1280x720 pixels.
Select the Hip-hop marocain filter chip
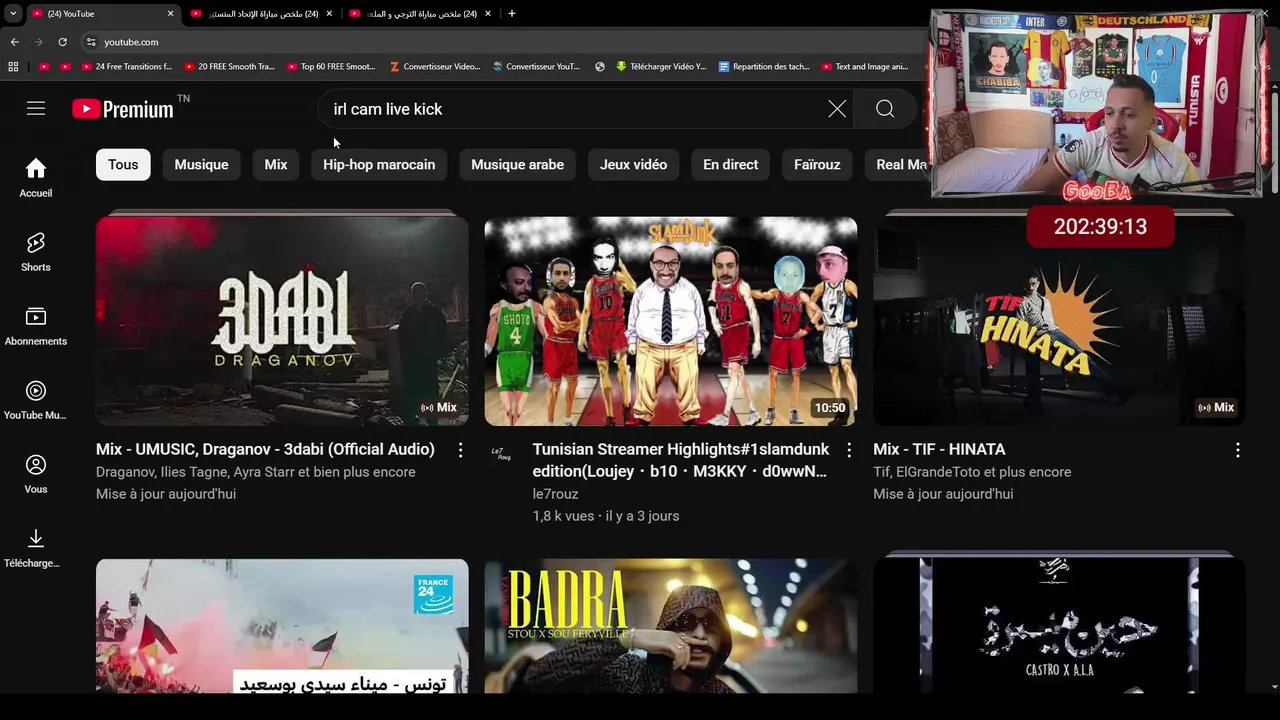point(379,165)
